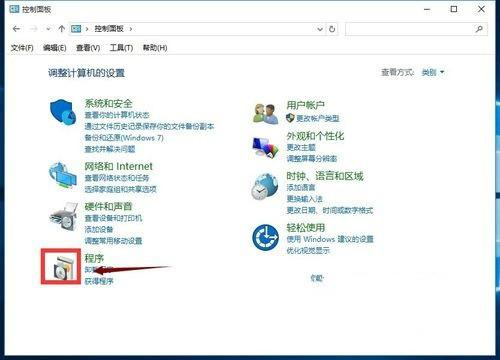
Task: Open the 系统和安全 heading link
Action: 108,103
